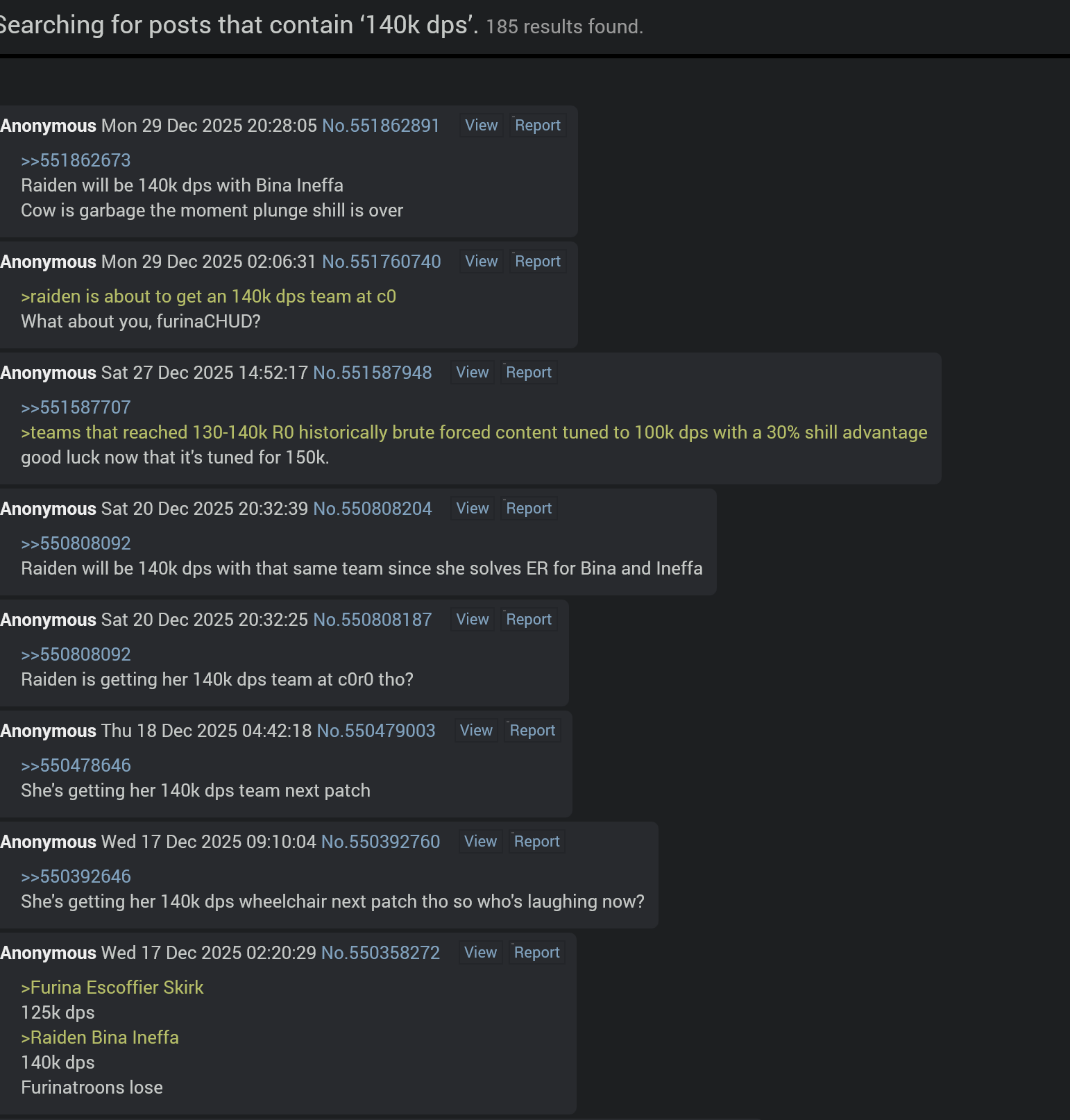Click timestamp 'Mon 29 Dec 2025 20:28:05'

tap(209, 126)
